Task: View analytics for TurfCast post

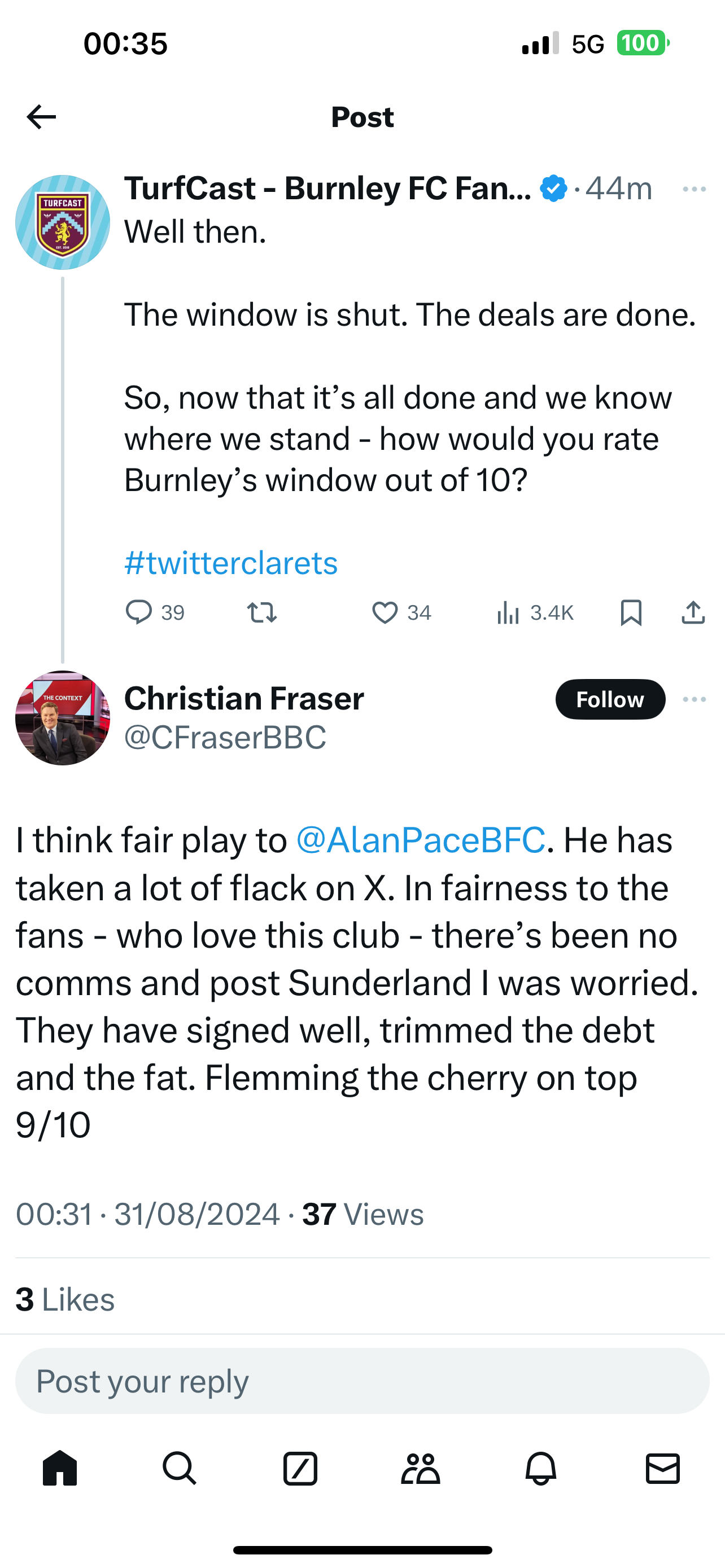Action: (509, 612)
